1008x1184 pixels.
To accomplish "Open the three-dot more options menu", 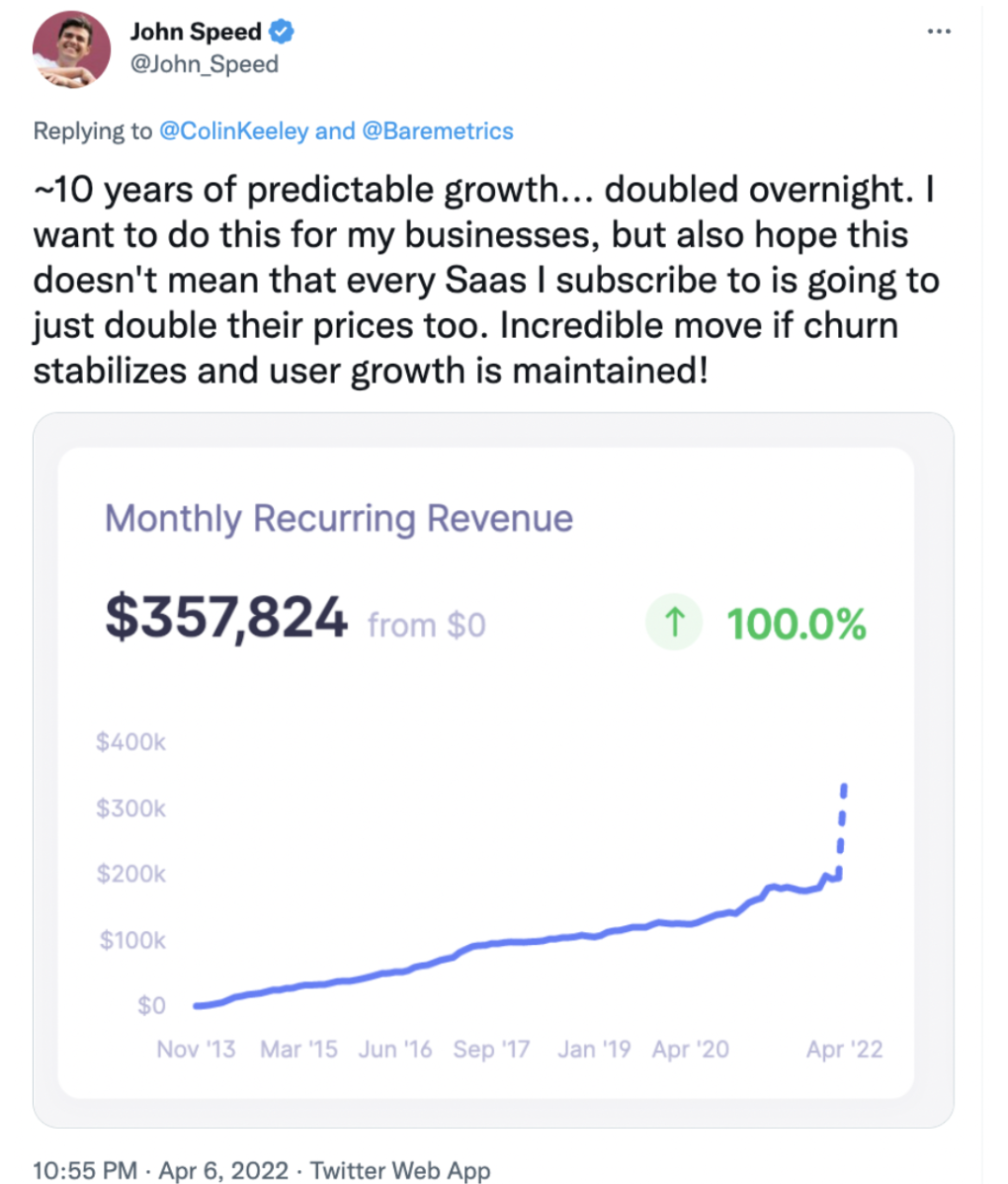I will click(938, 32).
